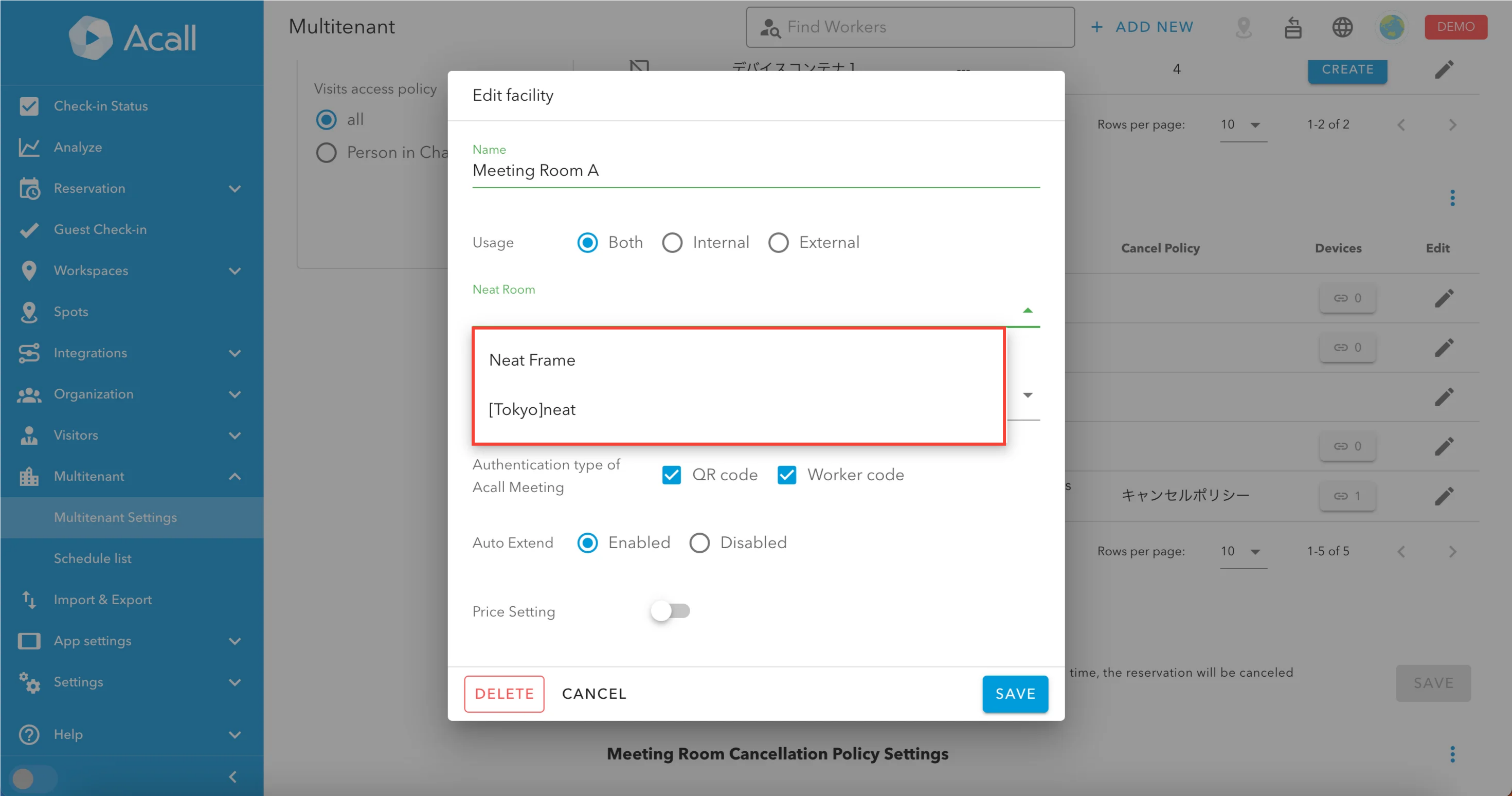Select the Internal usage radio button
Viewport: 1512px width, 796px height.
[x=672, y=242]
